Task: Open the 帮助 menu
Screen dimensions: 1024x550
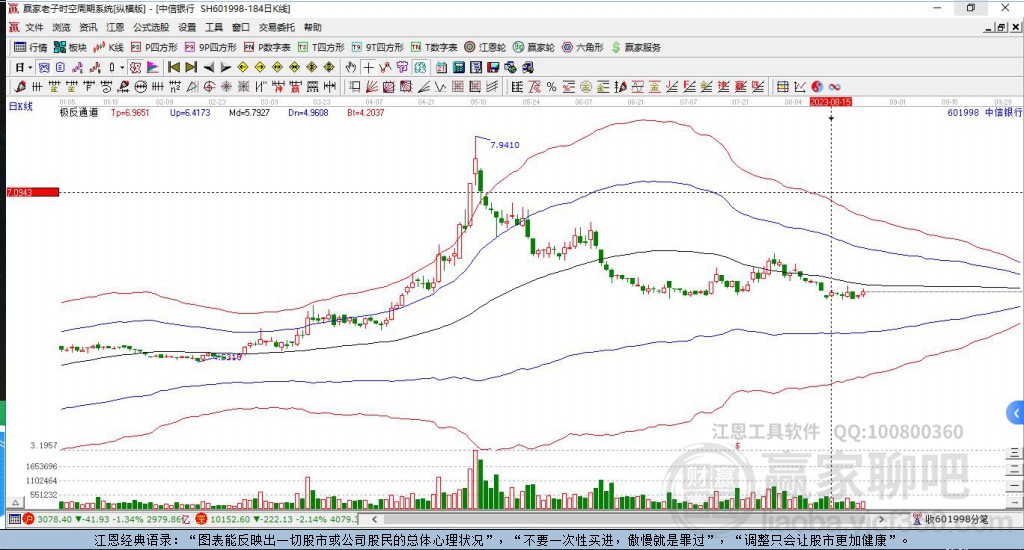Action: click(x=312, y=27)
